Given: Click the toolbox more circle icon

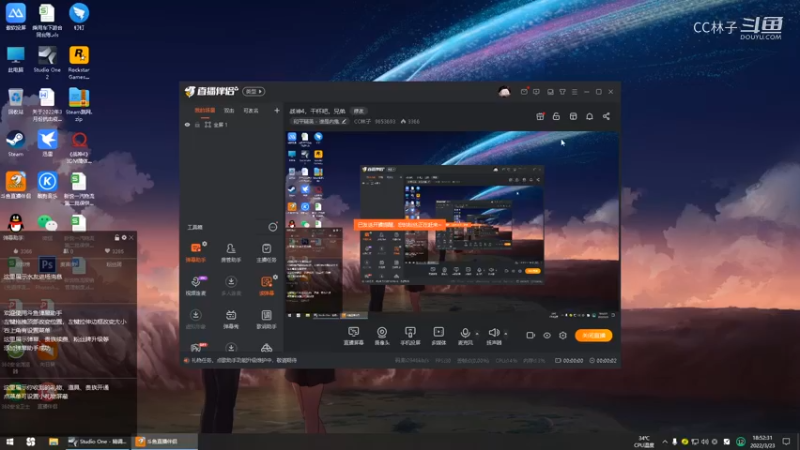Looking at the screenshot, I should [x=273, y=227].
